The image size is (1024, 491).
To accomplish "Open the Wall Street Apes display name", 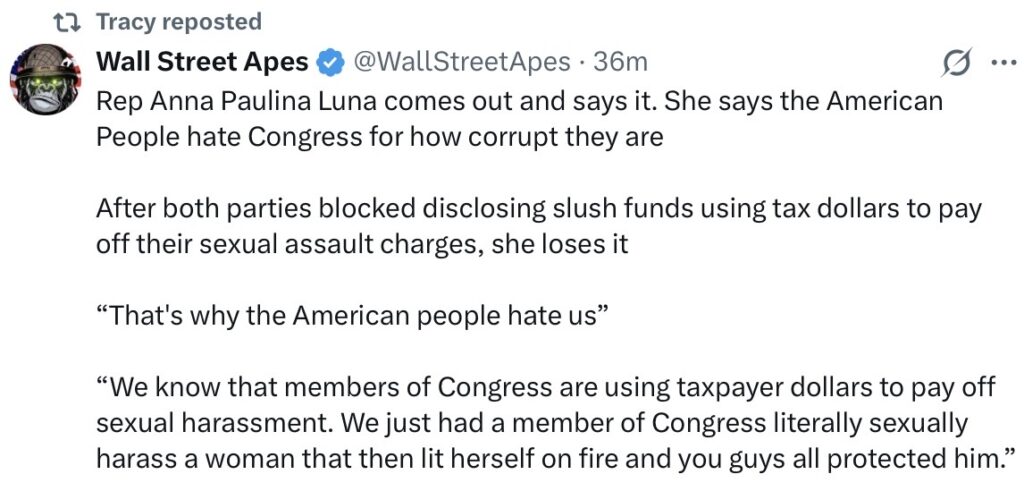I will 202,62.
